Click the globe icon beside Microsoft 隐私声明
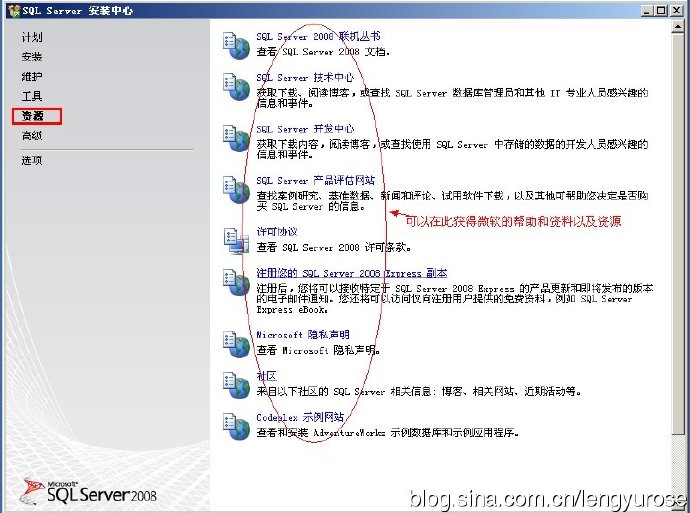 (x=236, y=344)
